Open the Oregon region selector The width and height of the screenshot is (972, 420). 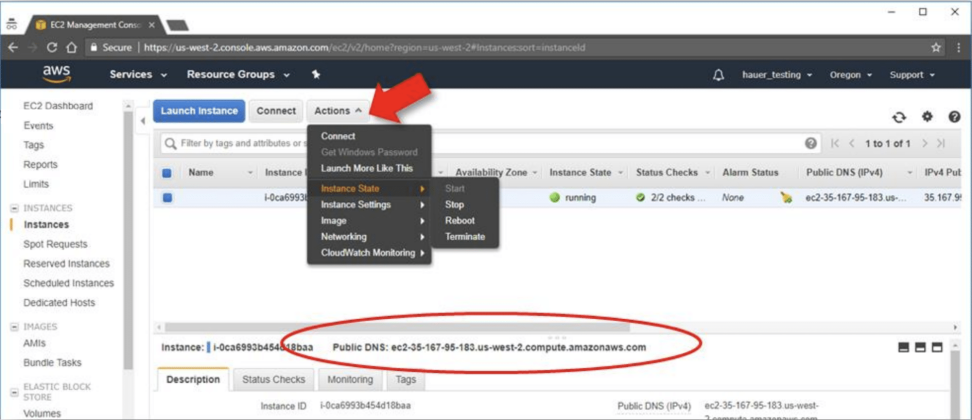850,75
